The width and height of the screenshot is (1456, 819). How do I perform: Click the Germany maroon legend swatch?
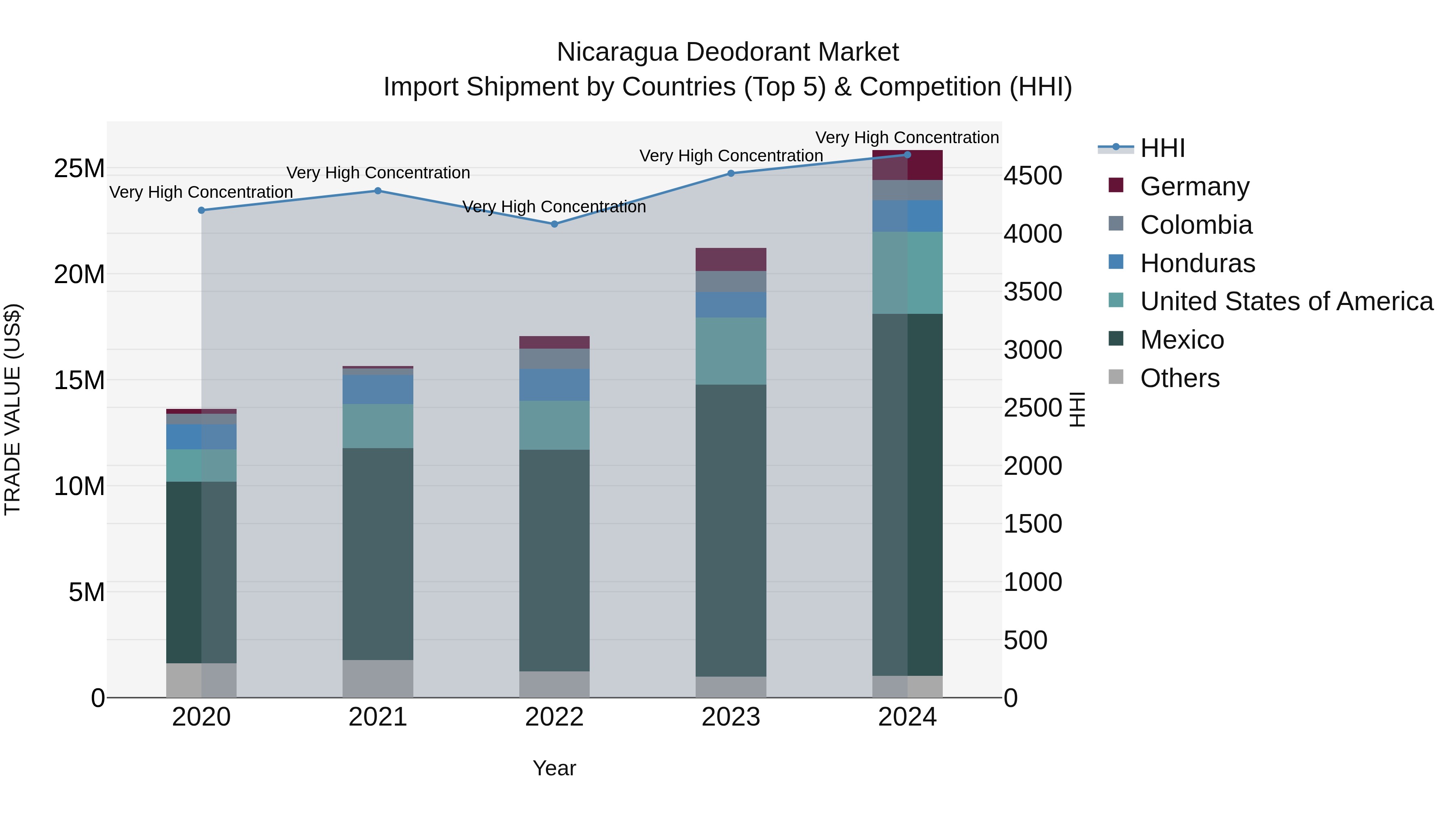[x=1116, y=185]
